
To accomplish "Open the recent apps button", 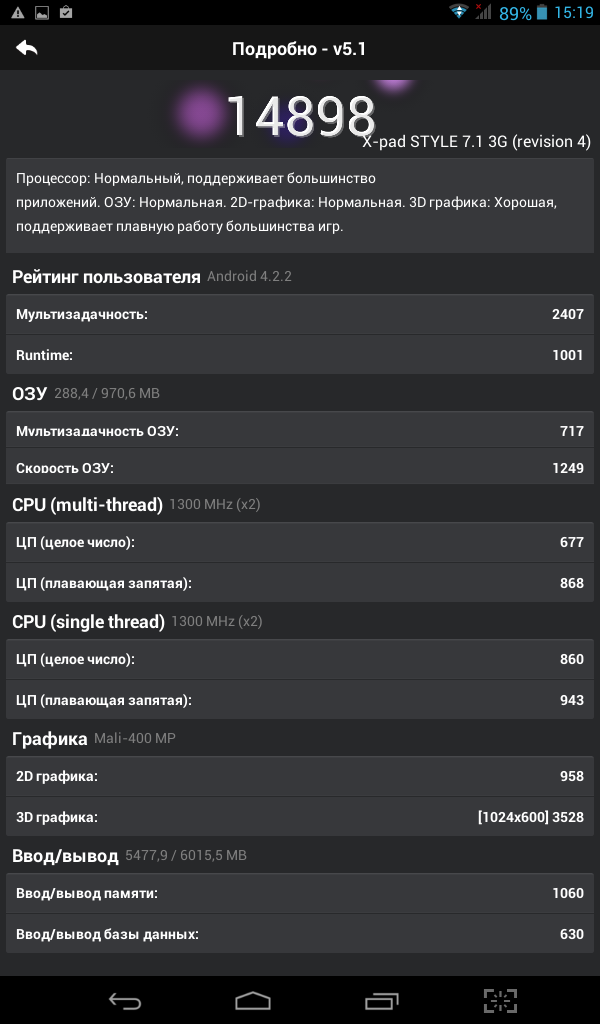I will coord(382,1000).
